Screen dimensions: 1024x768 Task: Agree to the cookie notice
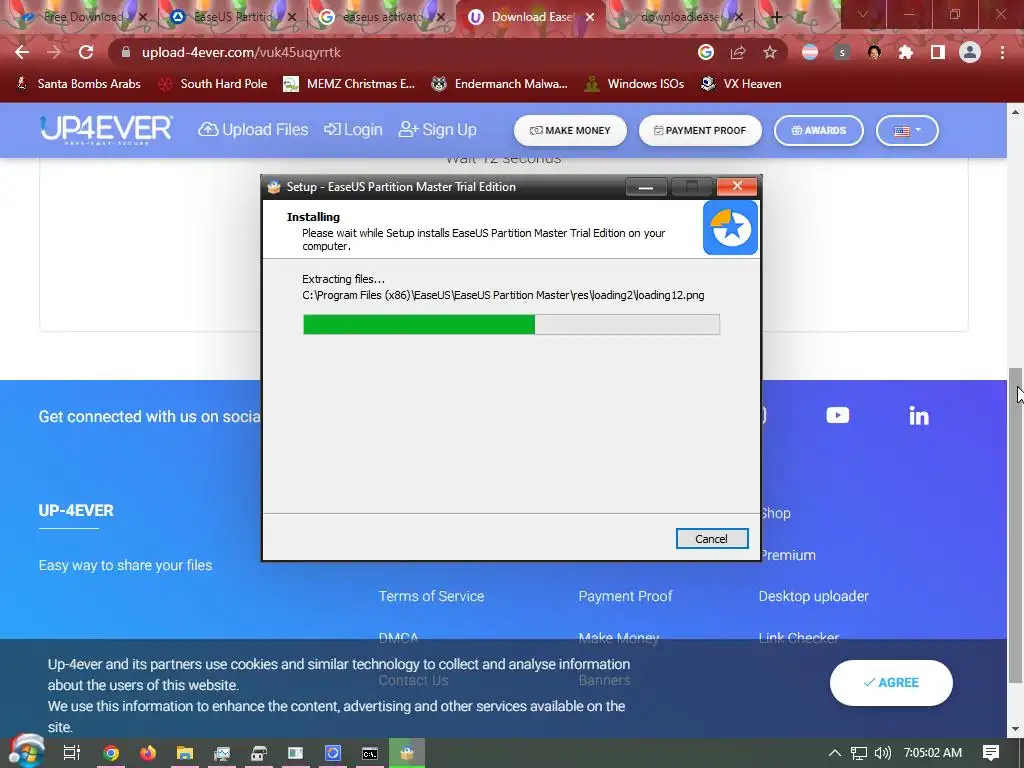(891, 682)
